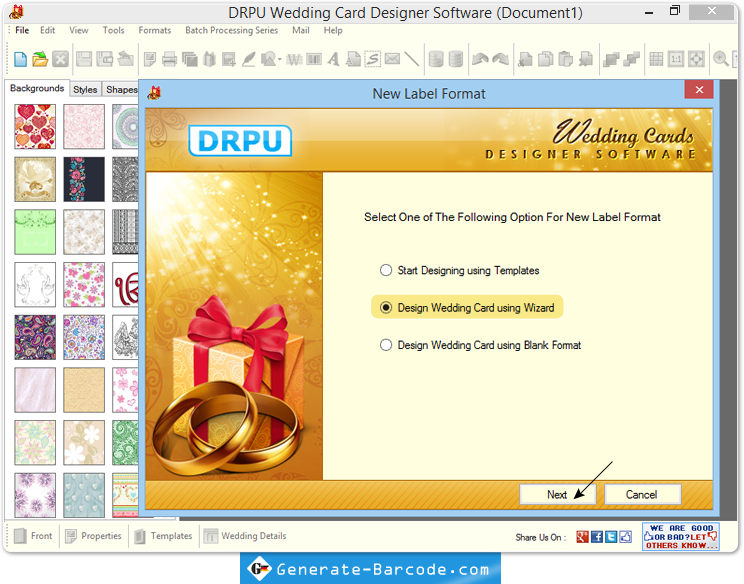
Task: Open the Wedding Details bottom tab
Action: point(245,536)
